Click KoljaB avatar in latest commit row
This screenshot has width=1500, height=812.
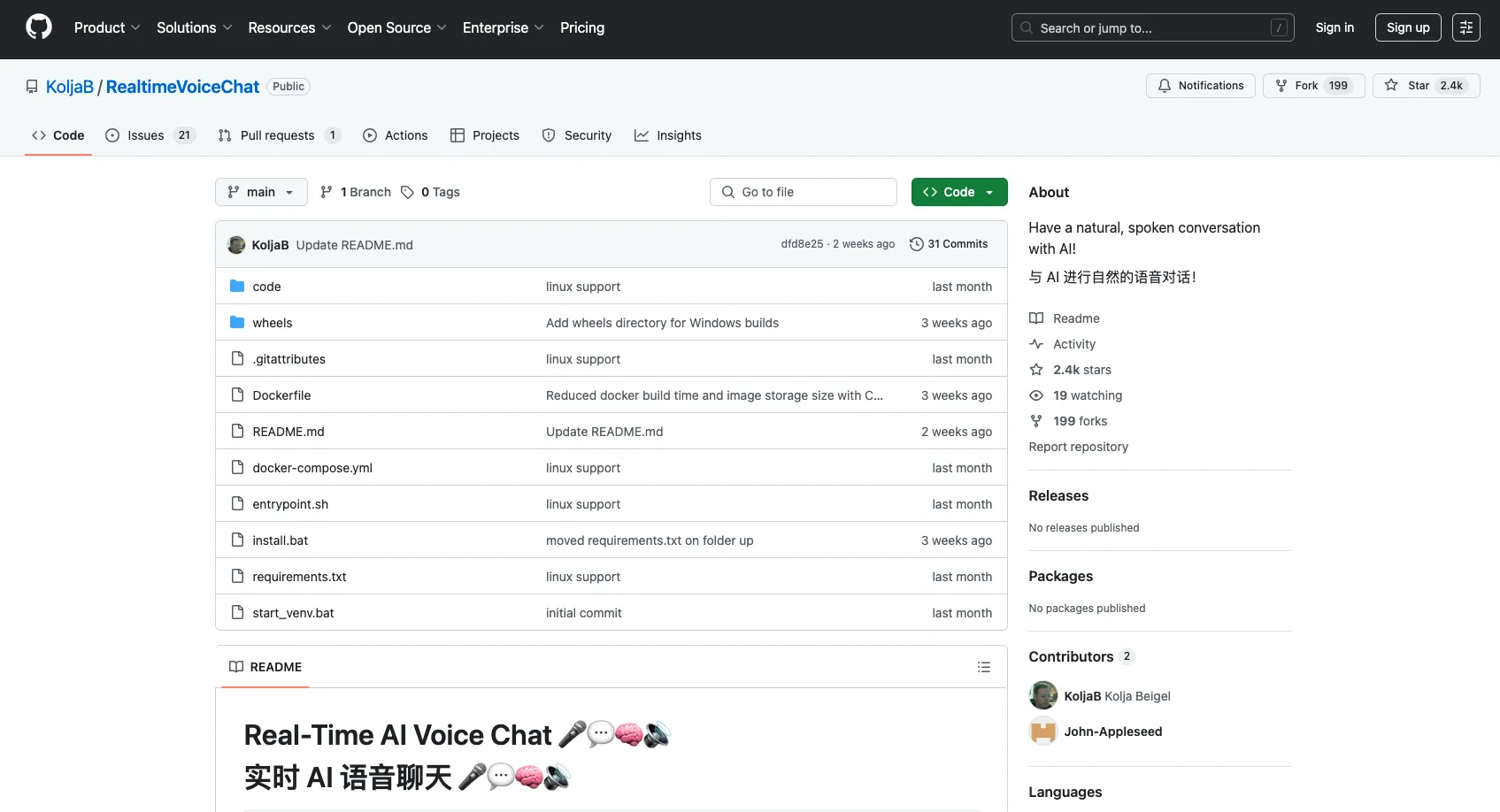(x=236, y=245)
